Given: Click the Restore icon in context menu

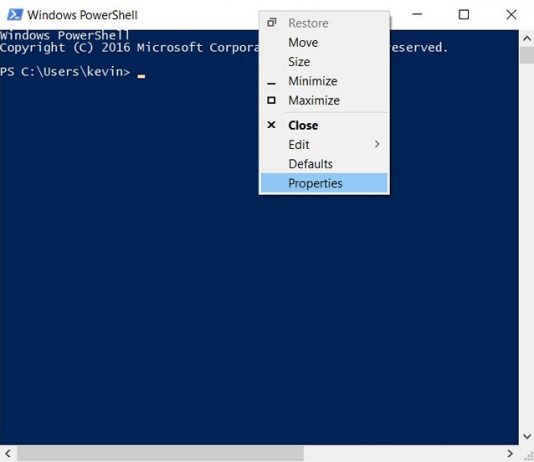Looking at the screenshot, I should coord(271,22).
